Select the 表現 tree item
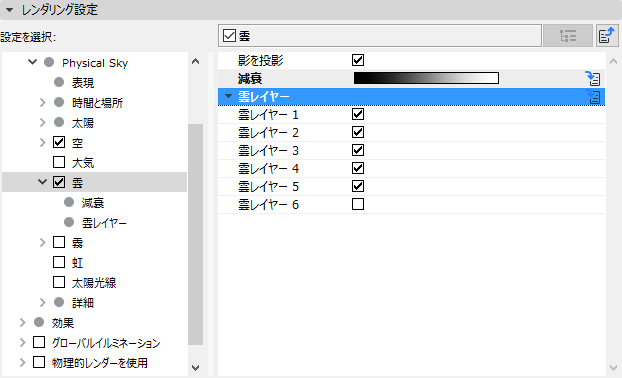The width and height of the screenshot is (622, 378). (83, 83)
